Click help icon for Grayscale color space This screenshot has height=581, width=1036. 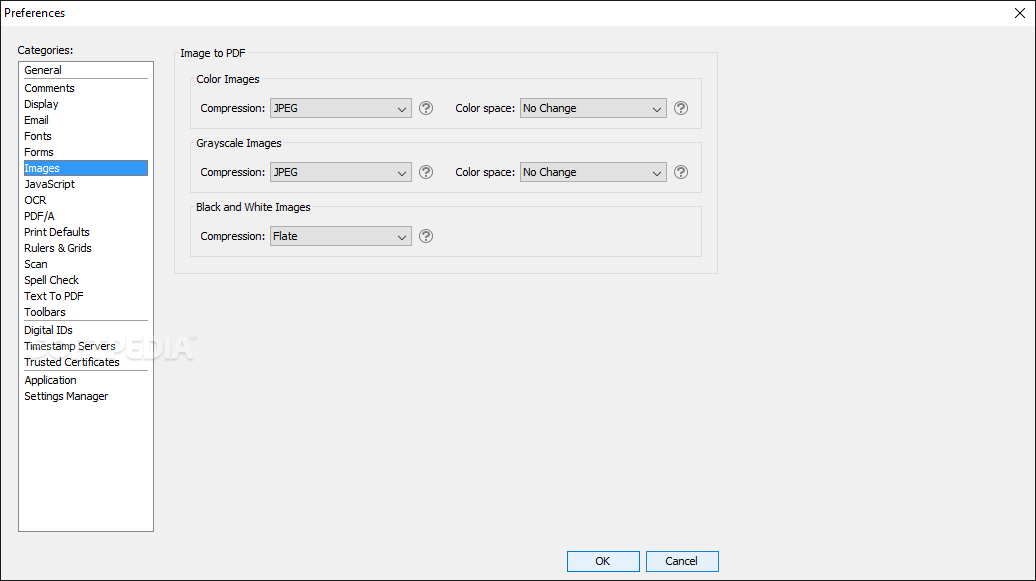coord(681,173)
